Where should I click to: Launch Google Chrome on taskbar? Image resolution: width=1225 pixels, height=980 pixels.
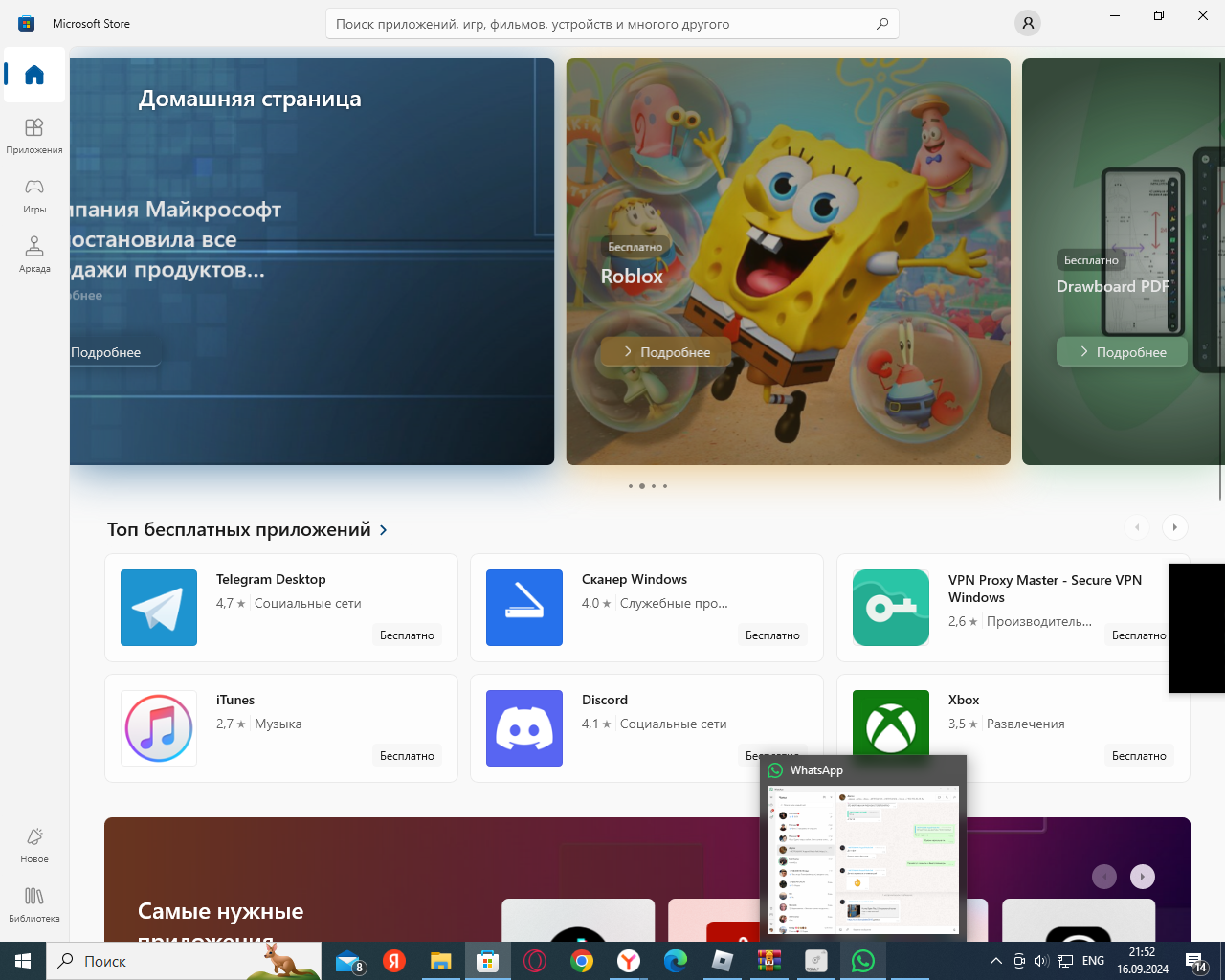tap(582, 961)
